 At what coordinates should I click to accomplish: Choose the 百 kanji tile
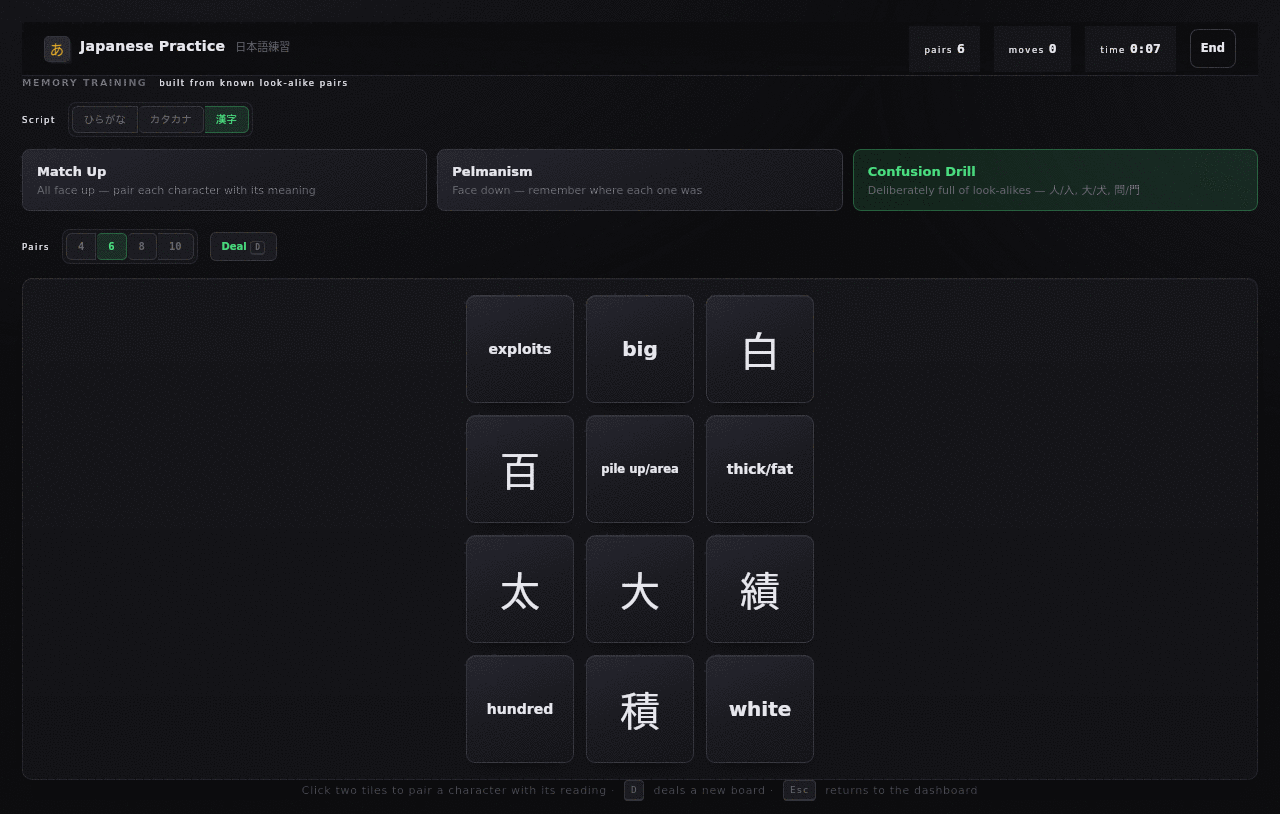tap(520, 469)
